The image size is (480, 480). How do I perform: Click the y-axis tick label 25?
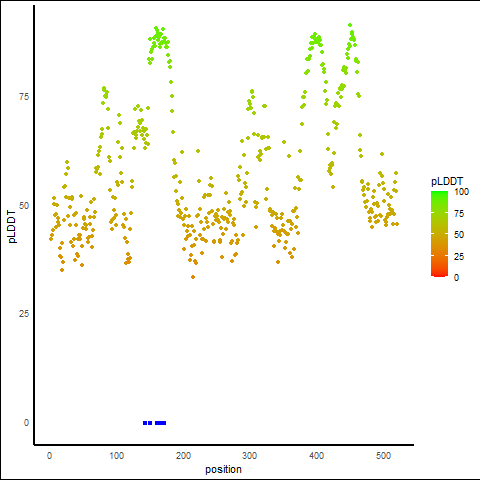(x=24, y=314)
